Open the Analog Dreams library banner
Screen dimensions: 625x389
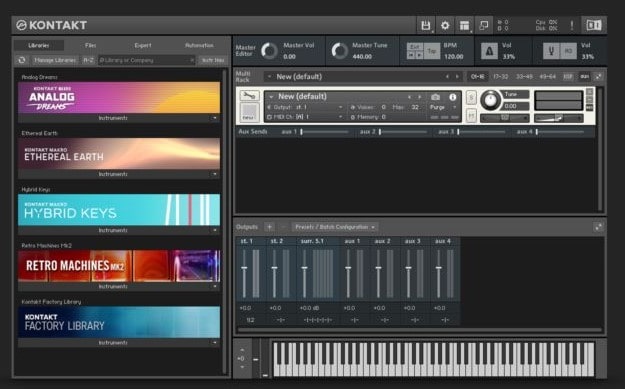click(119, 98)
